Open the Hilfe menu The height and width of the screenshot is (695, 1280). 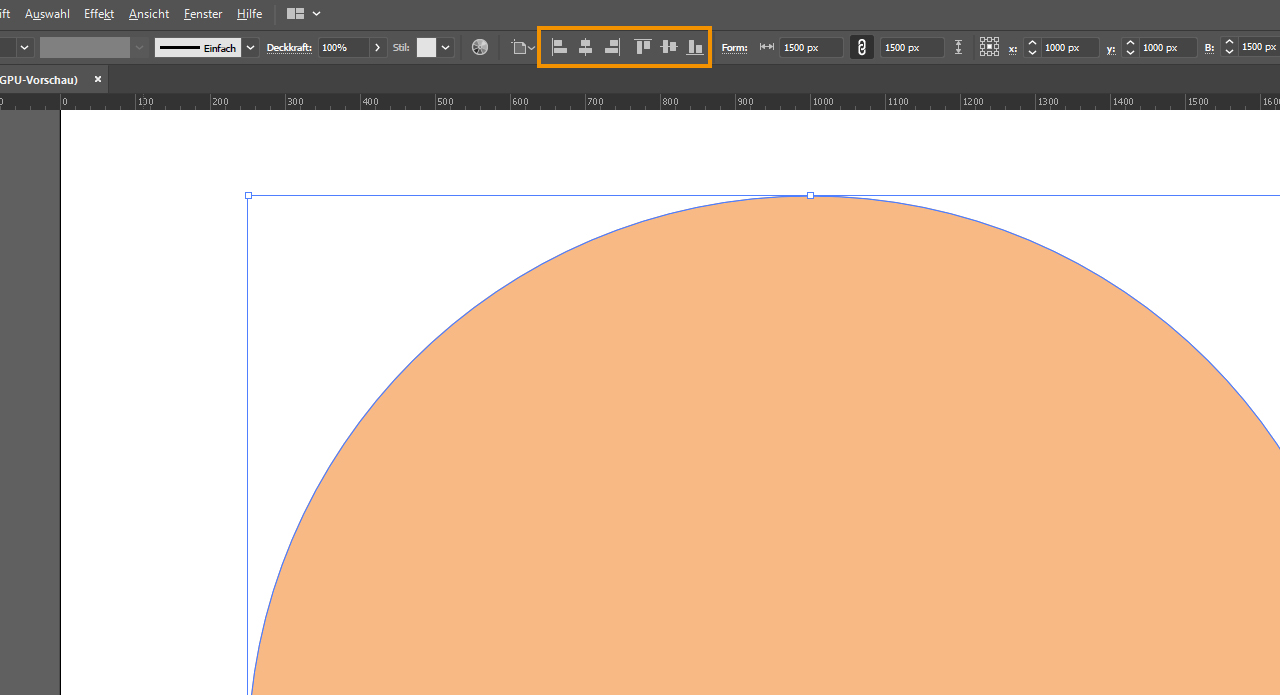pyautogui.click(x=249, y=14)
